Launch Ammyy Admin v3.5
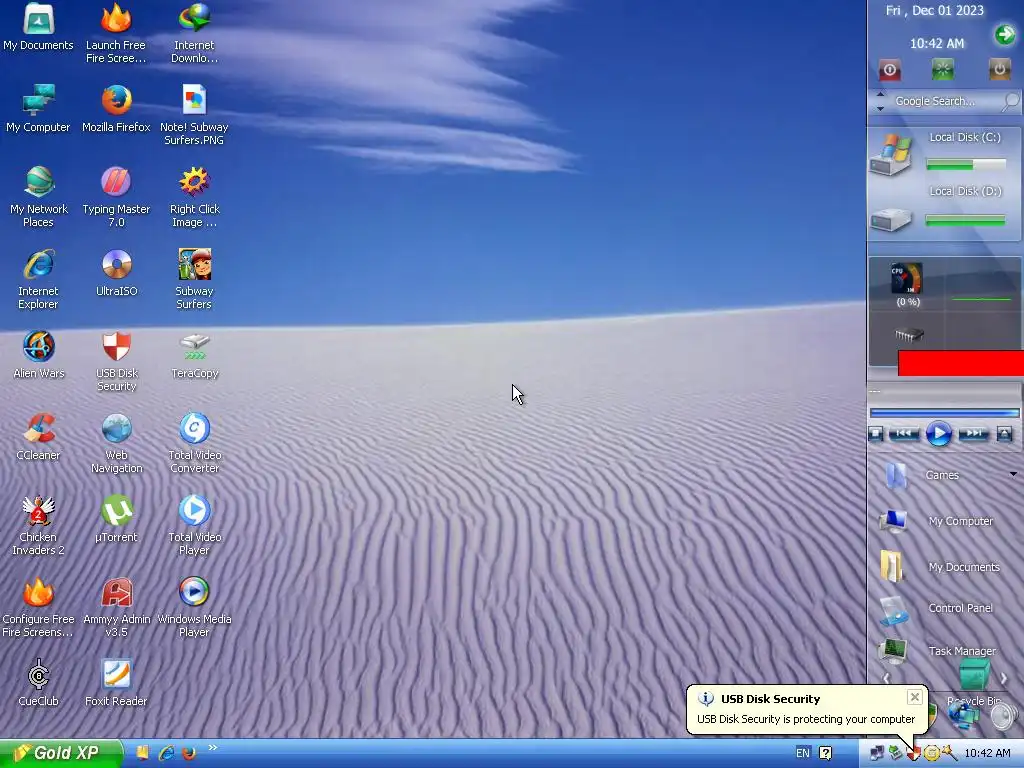This screenshot has width=1024, height=768. (x=116, y=607)
